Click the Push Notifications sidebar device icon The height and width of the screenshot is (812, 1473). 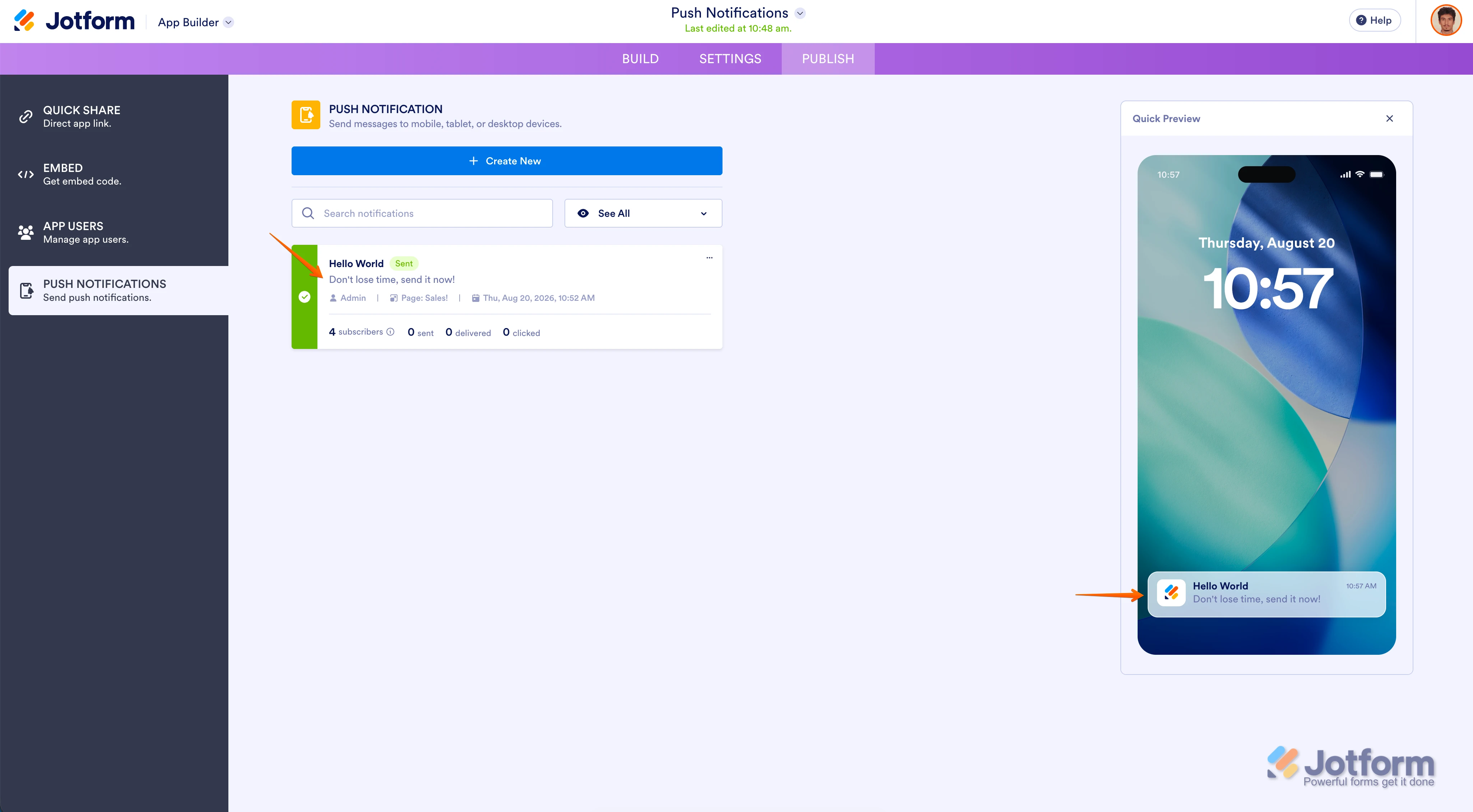pos(26,290)
